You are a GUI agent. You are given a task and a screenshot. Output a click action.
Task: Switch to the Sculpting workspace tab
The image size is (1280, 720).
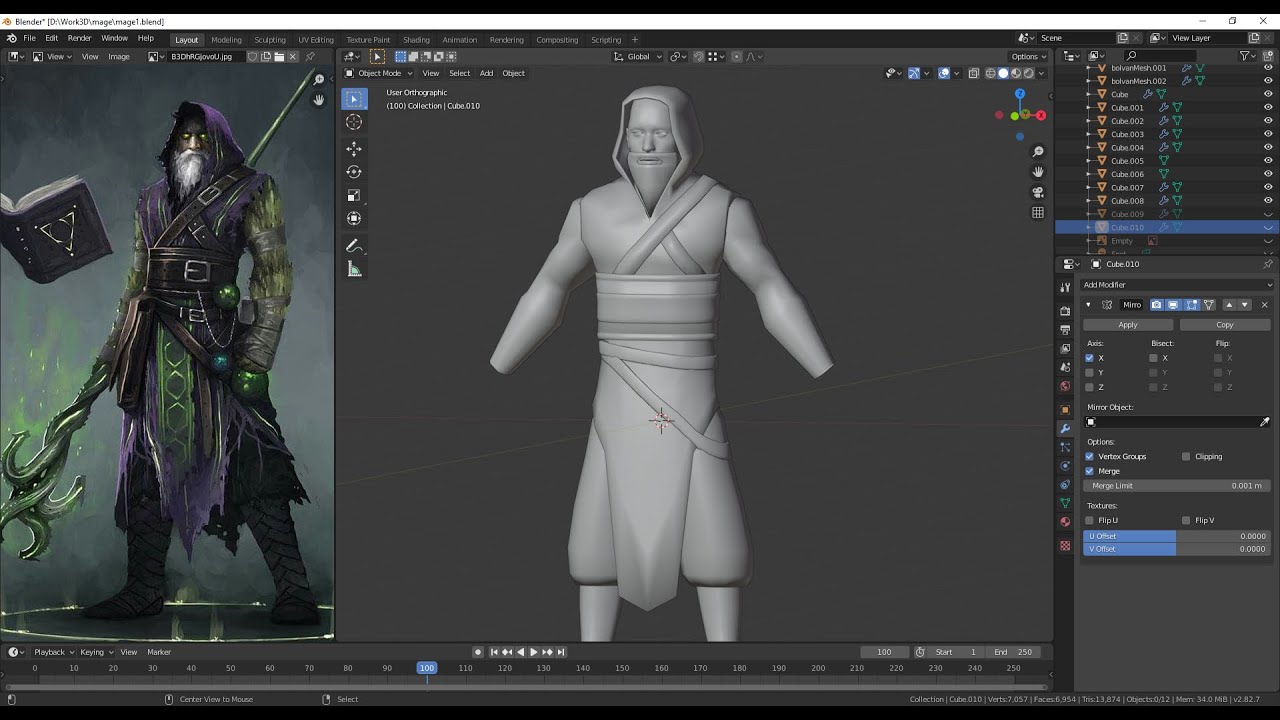(x=270, y=40)
